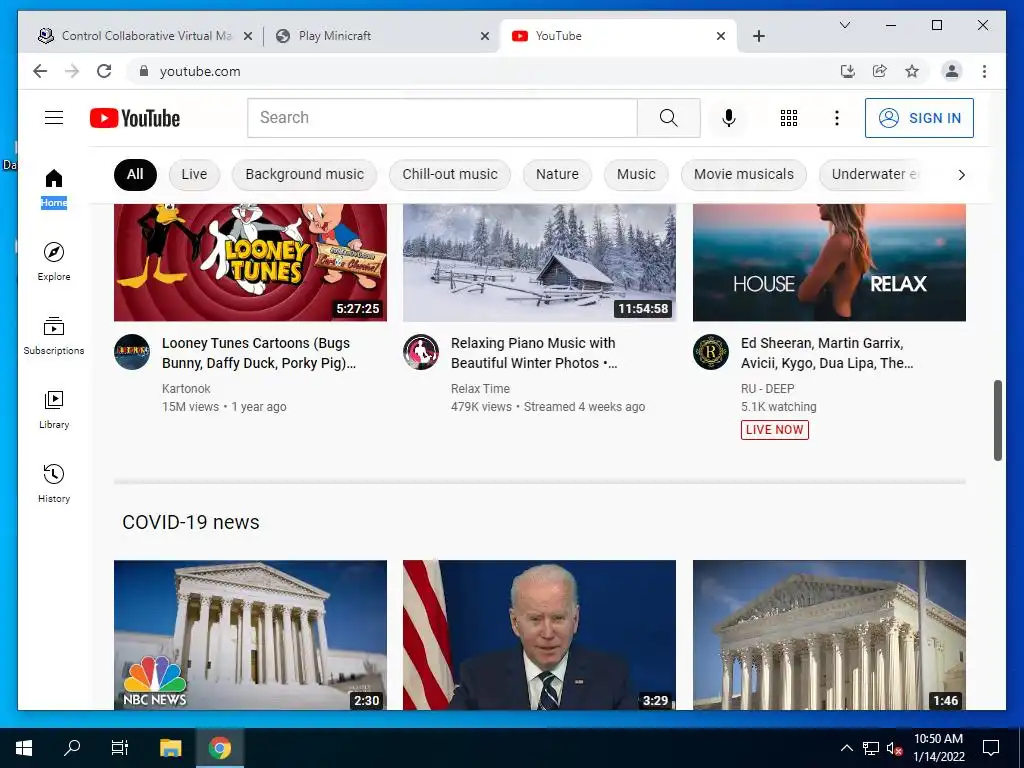Go back with the browser arrow
Screen dimensions: 1024x768
(x=40, y=71)
